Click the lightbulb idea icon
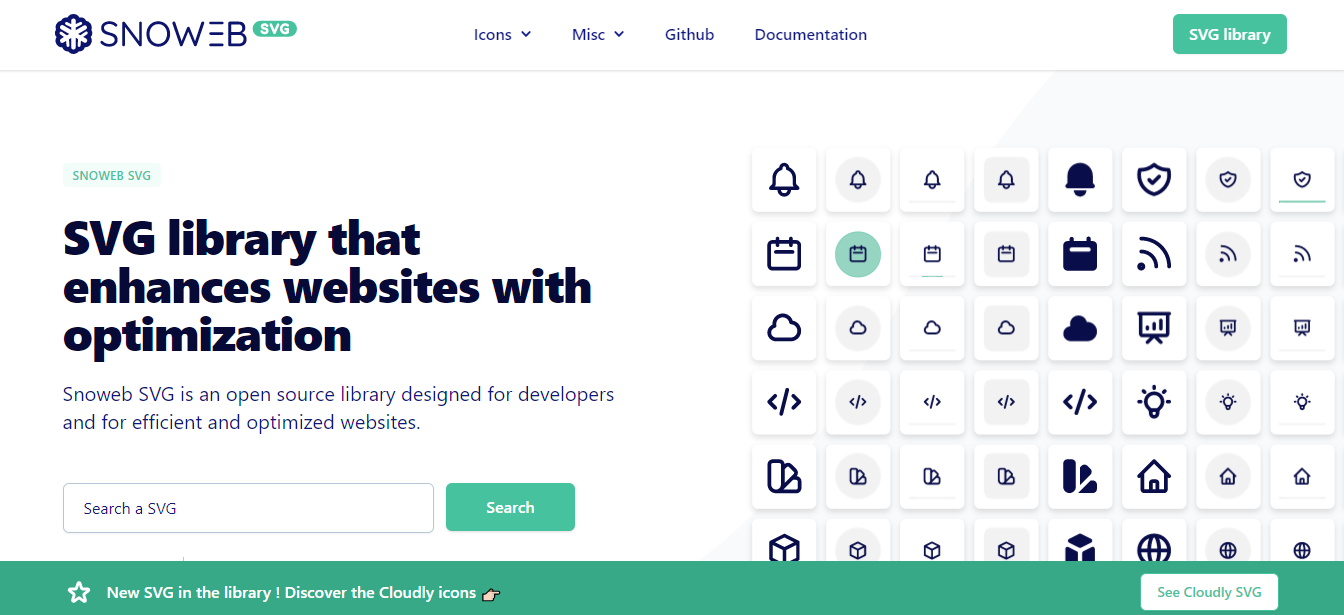1344x615 pixels. 1154,402
